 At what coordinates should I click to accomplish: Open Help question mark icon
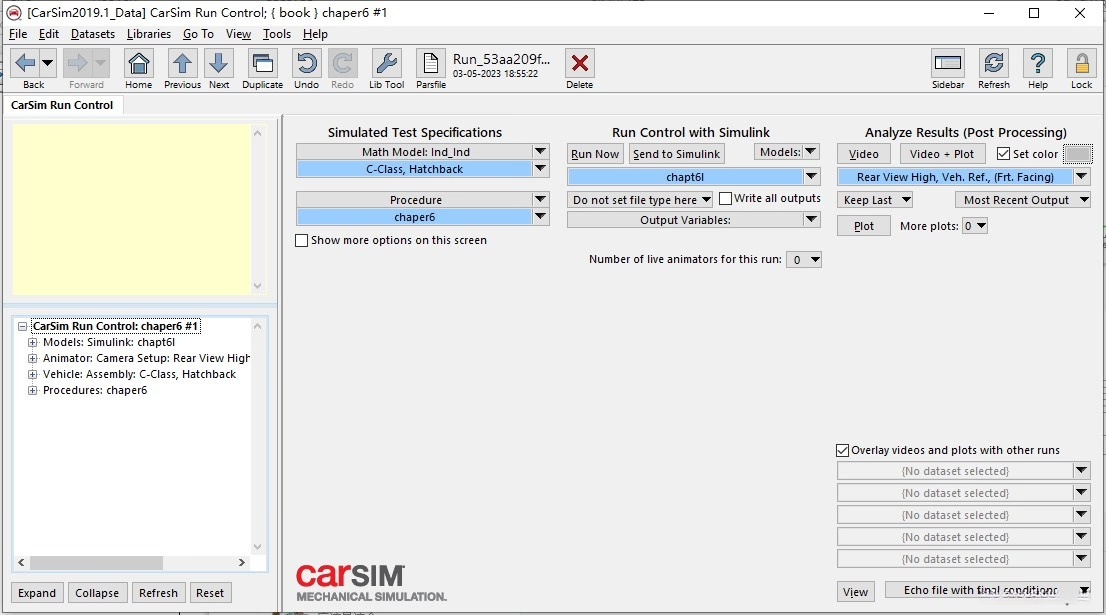coord(1038,63)
